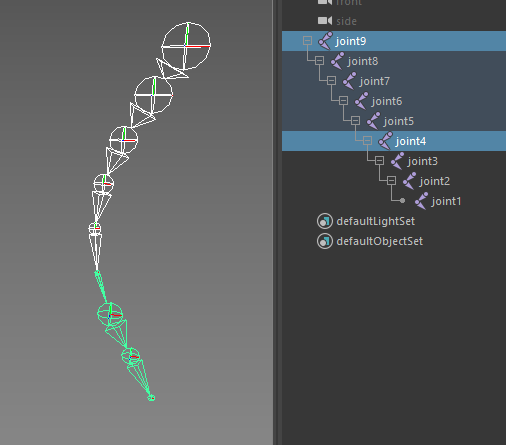
Task: Select the side camera item
Action: click(x=346, y=21)
